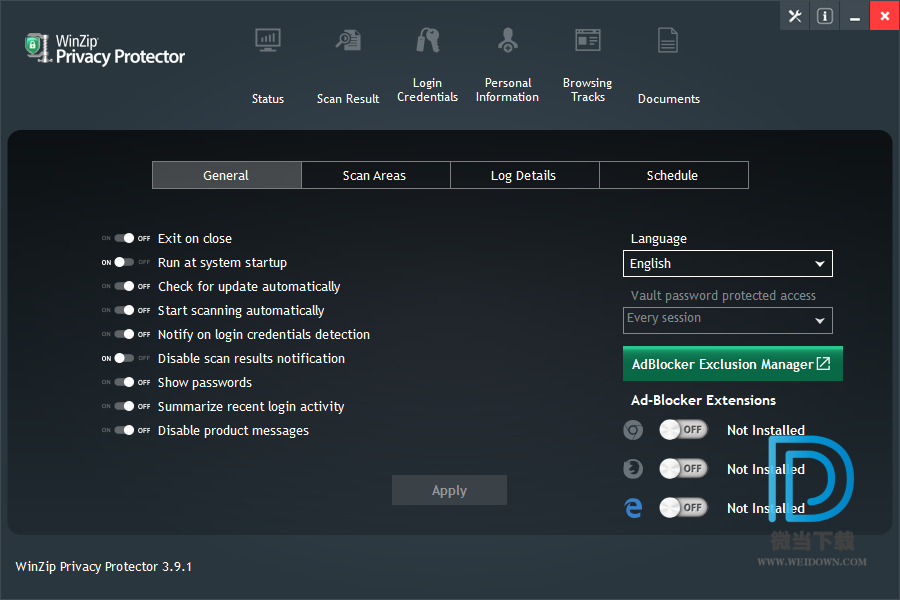Click the WinZip Privacy Protector logo
This screenshot has width=900, height=600.
[105, 49]
